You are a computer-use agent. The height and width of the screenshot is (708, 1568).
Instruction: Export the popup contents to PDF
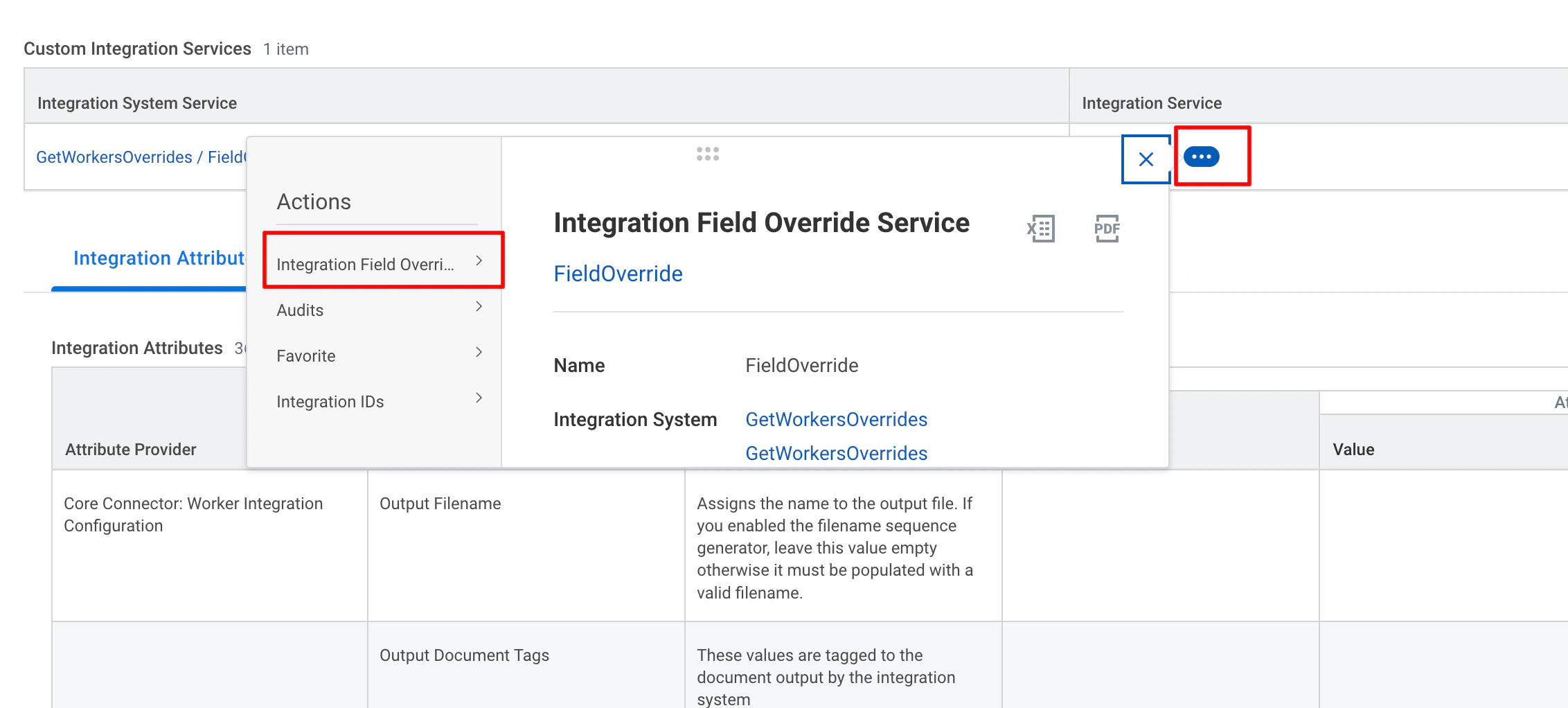1107,228
